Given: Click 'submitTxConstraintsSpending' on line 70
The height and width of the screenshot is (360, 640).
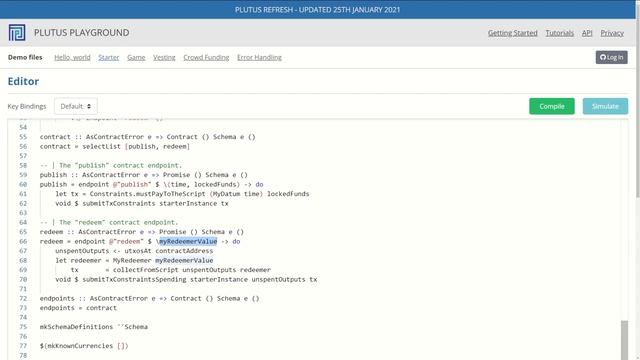Looking at the screenshot, I should (134, 279).
